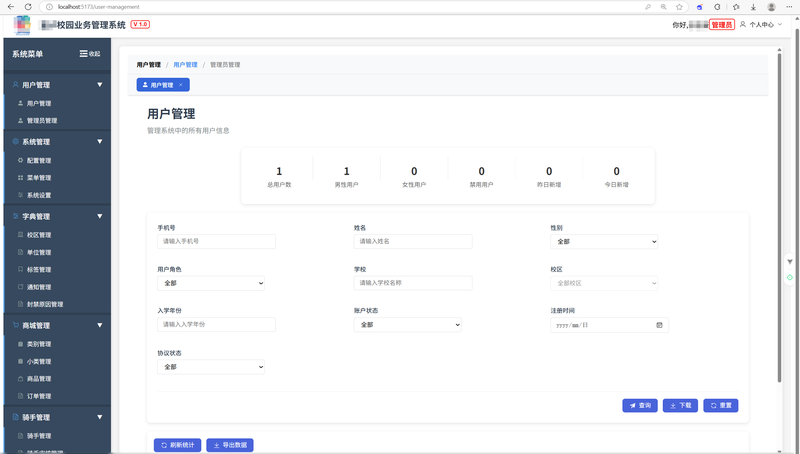800x454 pixels.
Task: Go to 配置管理 in sidebar menu
Action: pos(38,160)
